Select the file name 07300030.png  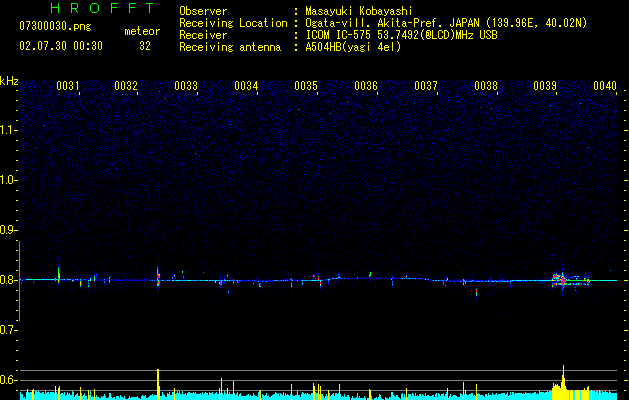point(55,26)
